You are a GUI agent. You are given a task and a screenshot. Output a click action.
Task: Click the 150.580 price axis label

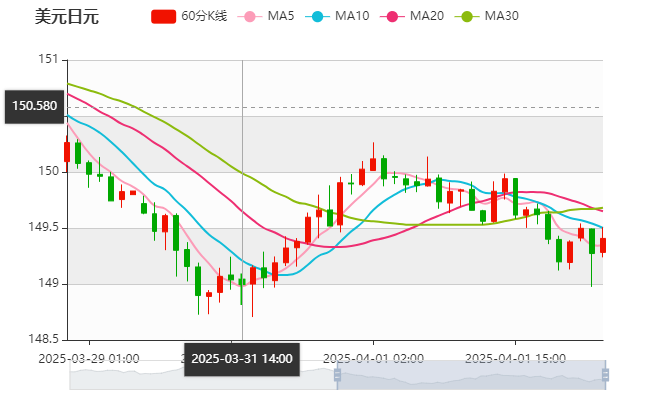click(x=33, y=105)
